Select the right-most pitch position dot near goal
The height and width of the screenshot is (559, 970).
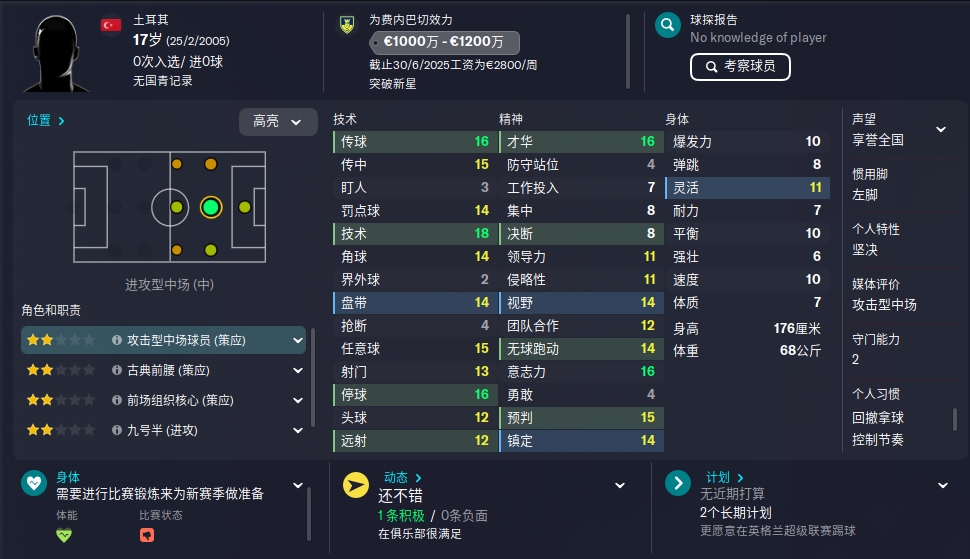(x=245, y=207)
